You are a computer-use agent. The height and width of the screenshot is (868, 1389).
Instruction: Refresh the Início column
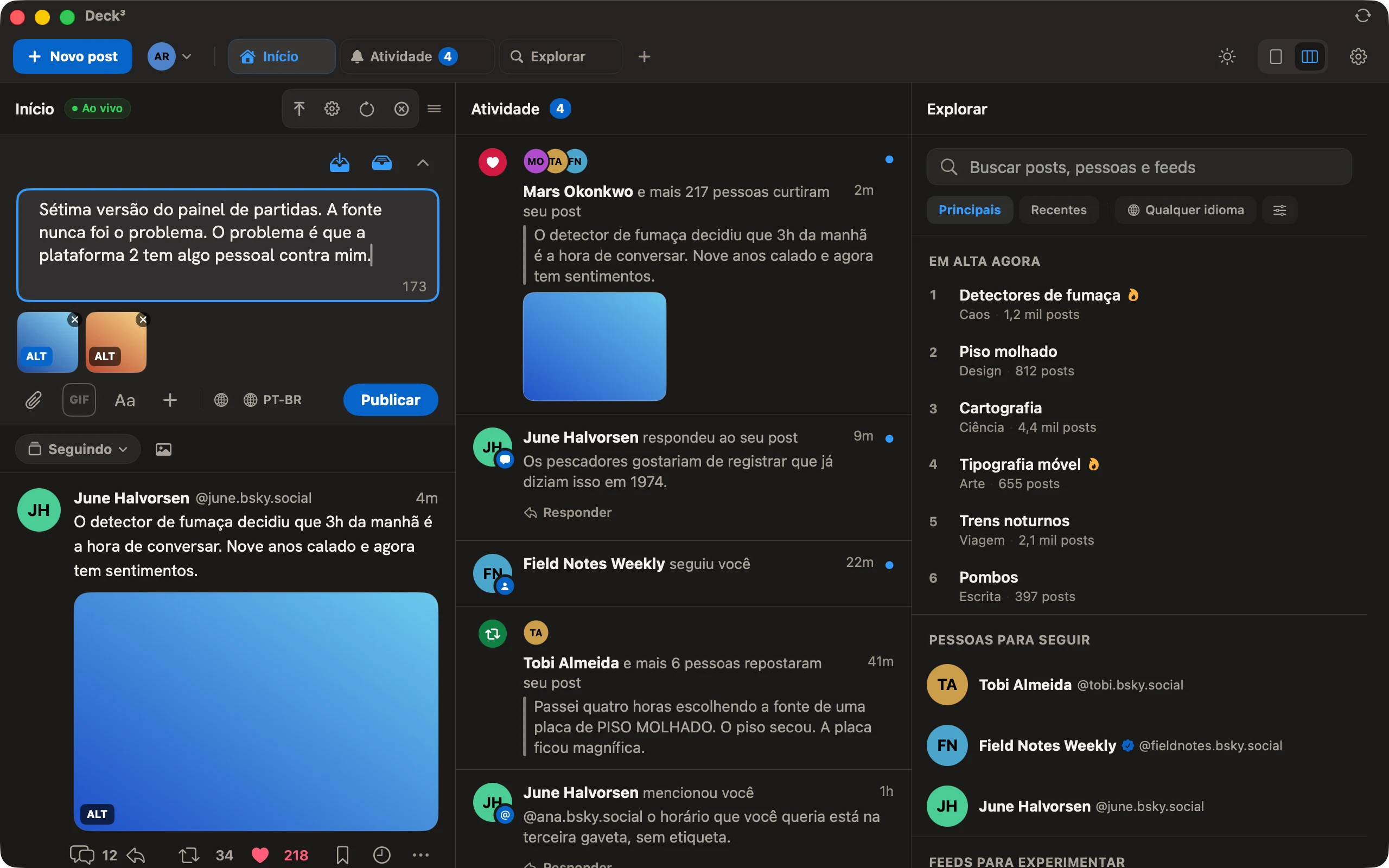tap(367, 108)
